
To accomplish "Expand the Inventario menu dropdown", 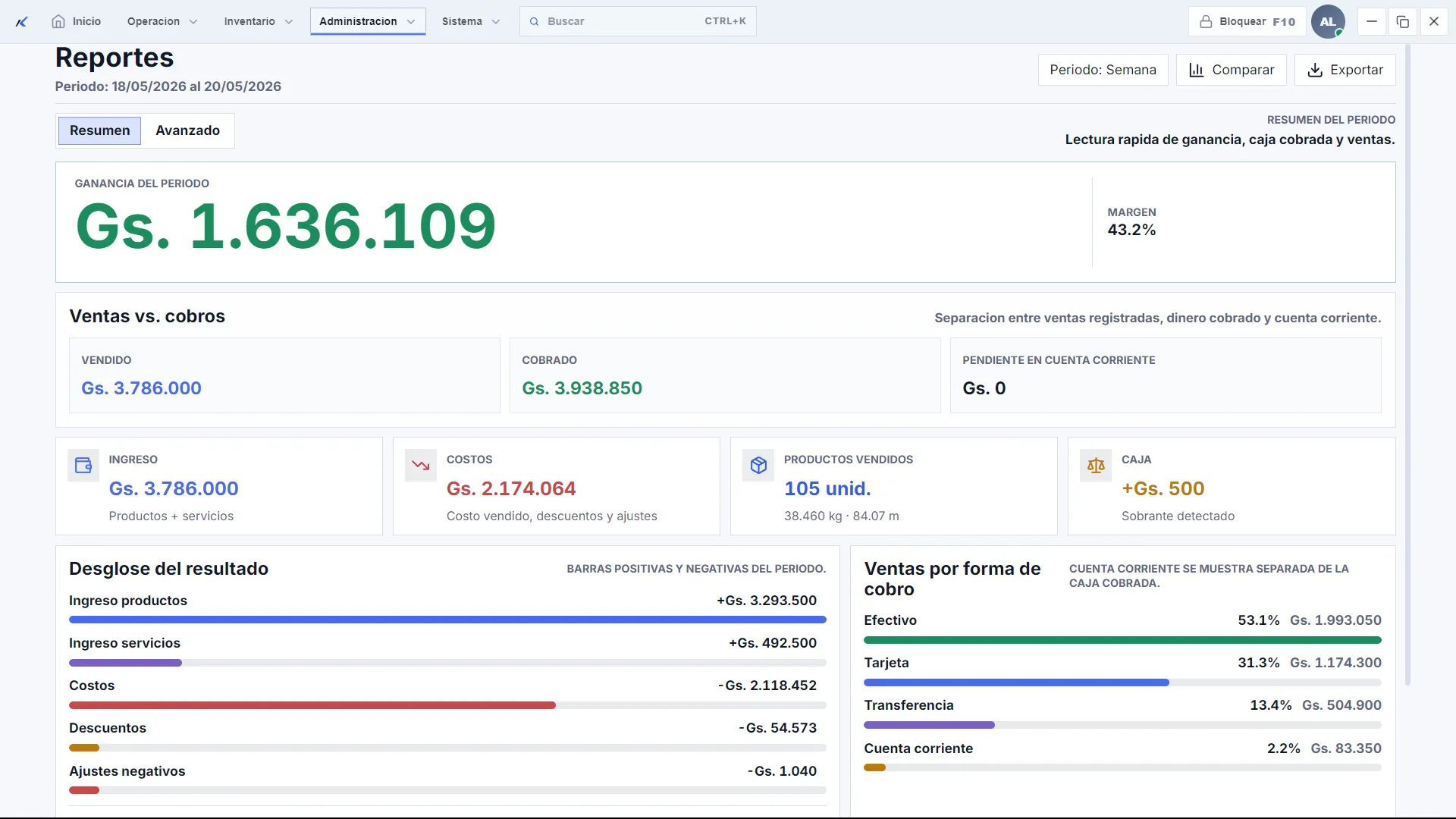I will [x=259, y=21].
